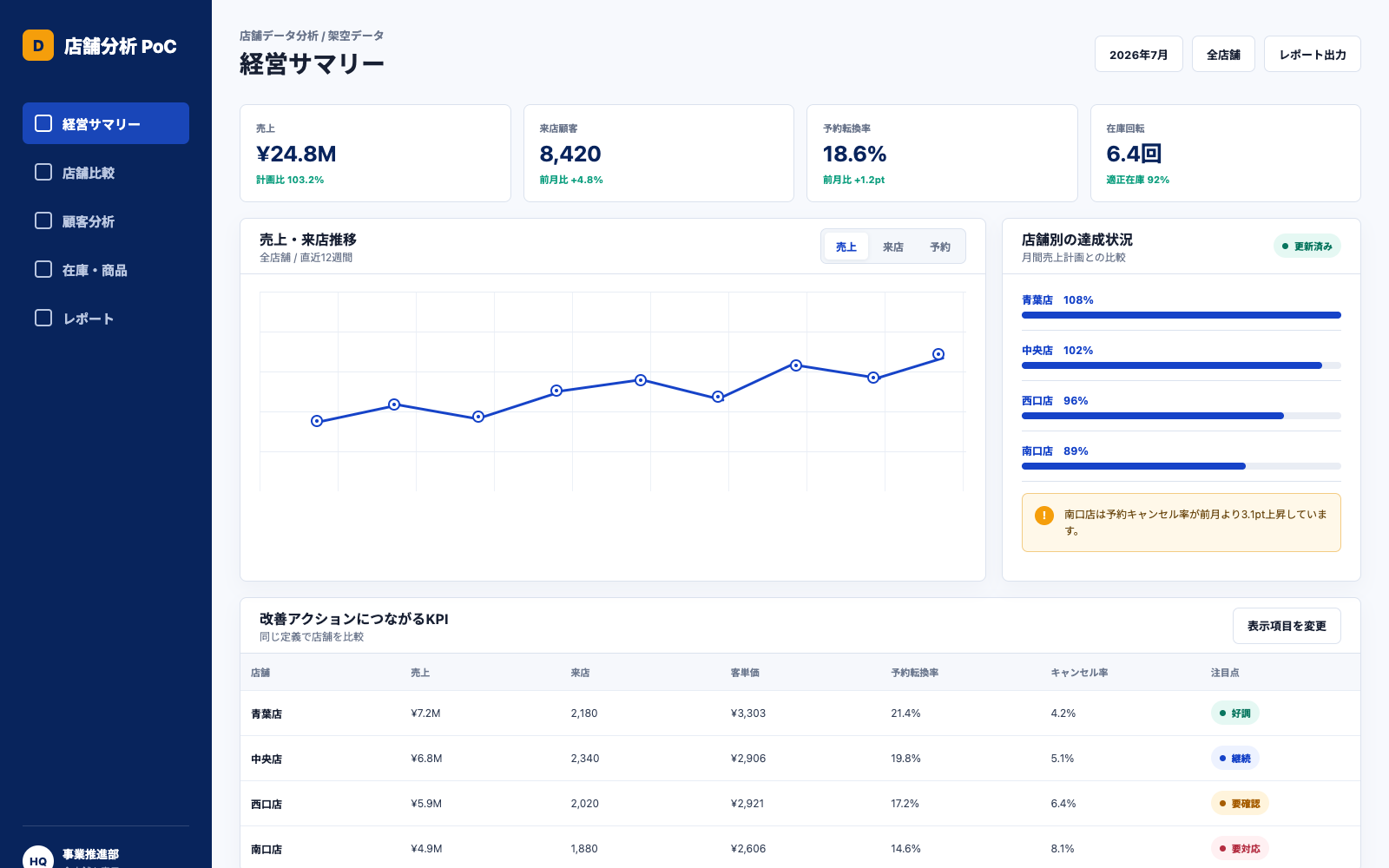Switch chart to 予約 tab

click(940, 247)
